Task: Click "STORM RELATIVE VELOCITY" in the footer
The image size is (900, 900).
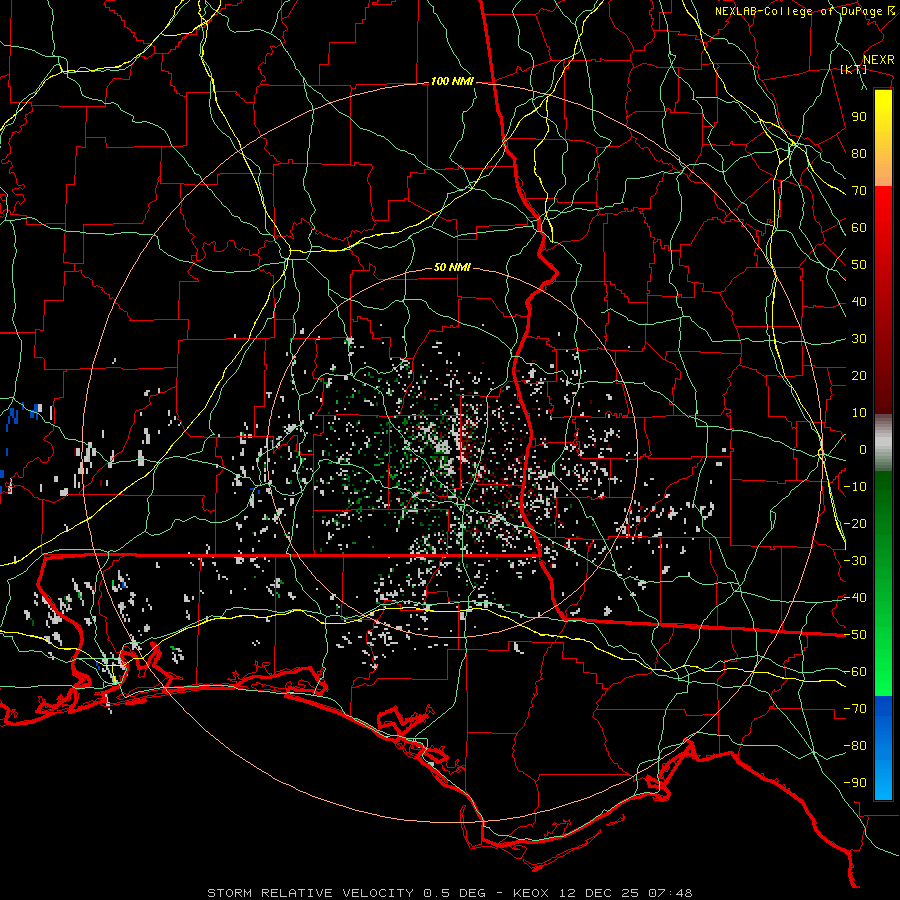Action: tap(310, 893)
